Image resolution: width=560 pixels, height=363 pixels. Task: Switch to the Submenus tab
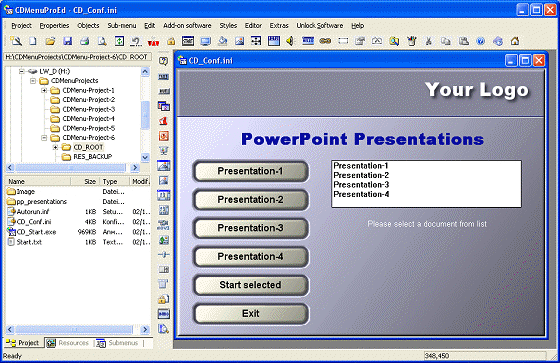pyautogui.click(x=117, y=343)
